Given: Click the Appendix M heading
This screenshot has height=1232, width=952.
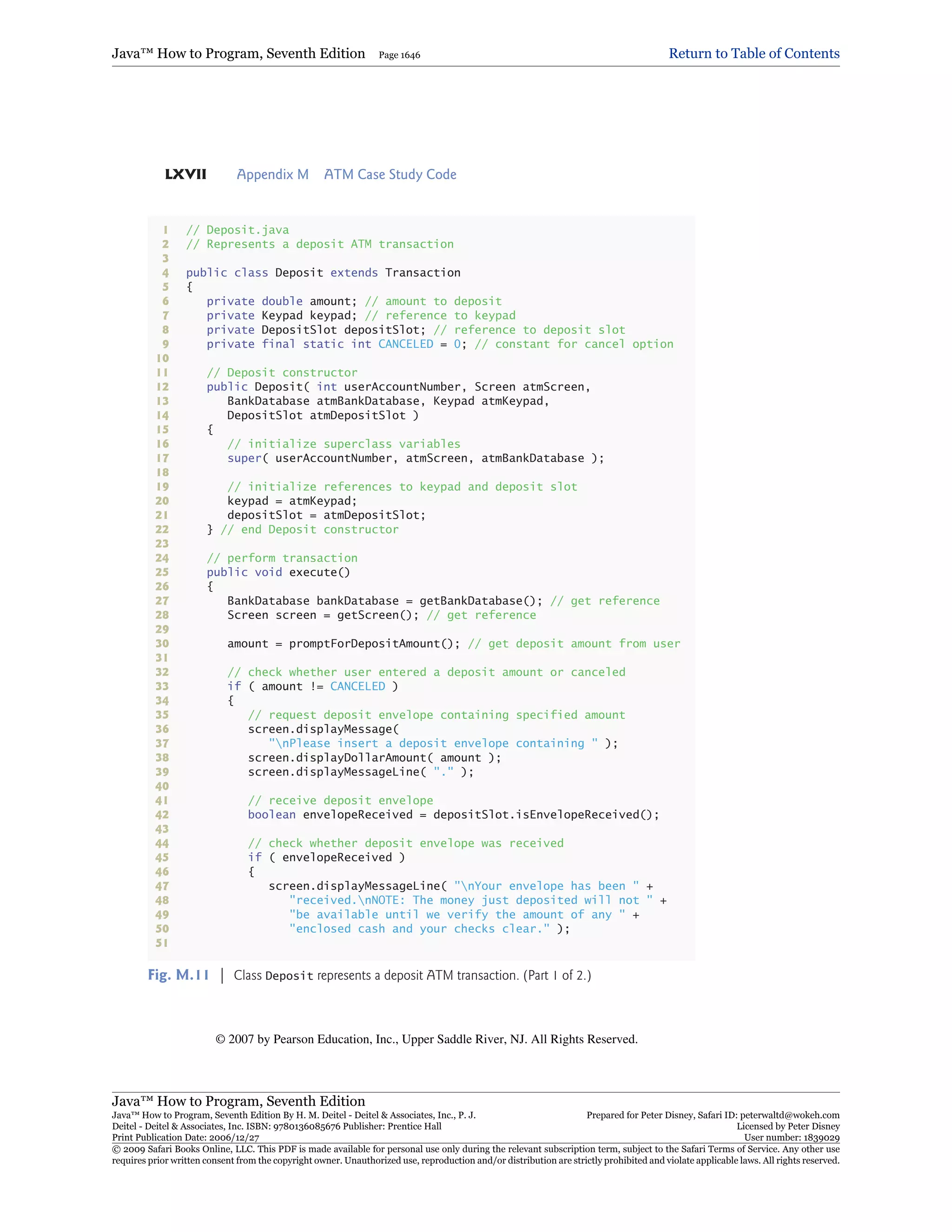Looking at the screenshot, I should click(x=272, y=174).
